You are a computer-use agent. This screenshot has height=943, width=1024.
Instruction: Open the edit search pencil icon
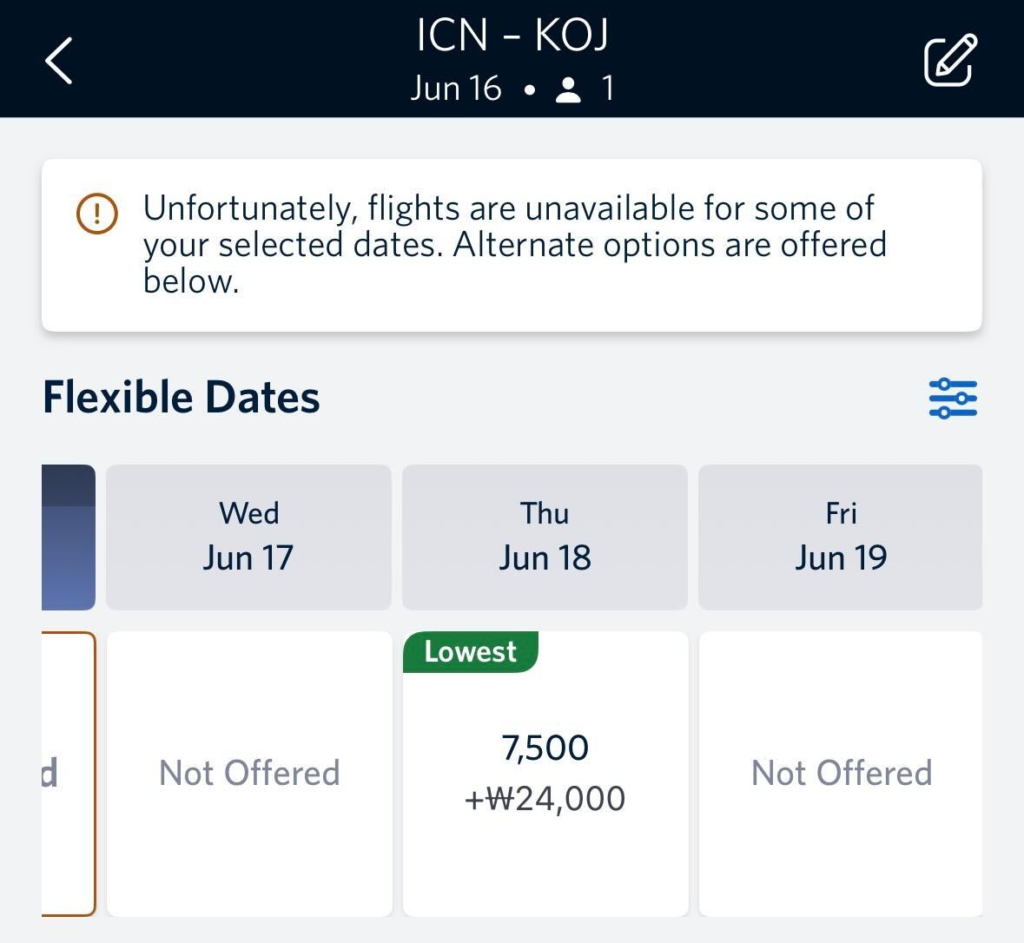coord(948,60)
